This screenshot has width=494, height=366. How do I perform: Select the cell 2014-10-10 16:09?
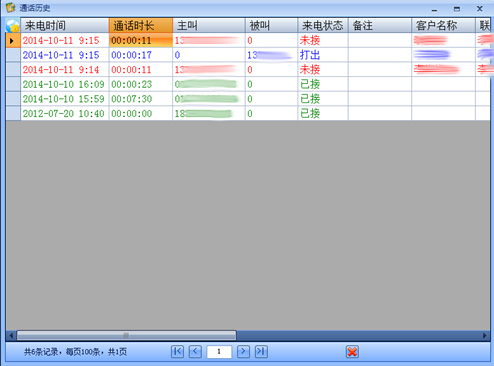click(x=65, y=84)
